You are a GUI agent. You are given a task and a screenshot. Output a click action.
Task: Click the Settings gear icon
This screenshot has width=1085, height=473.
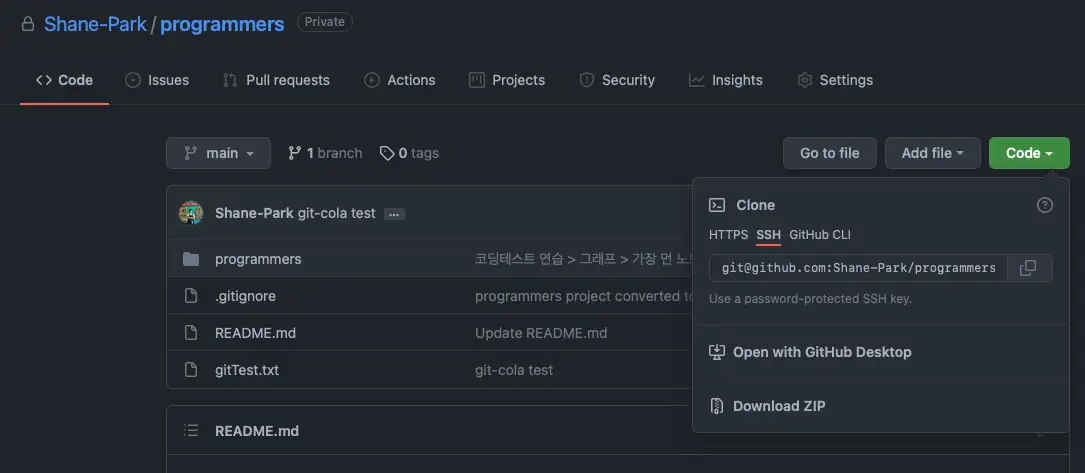point(804,80)
